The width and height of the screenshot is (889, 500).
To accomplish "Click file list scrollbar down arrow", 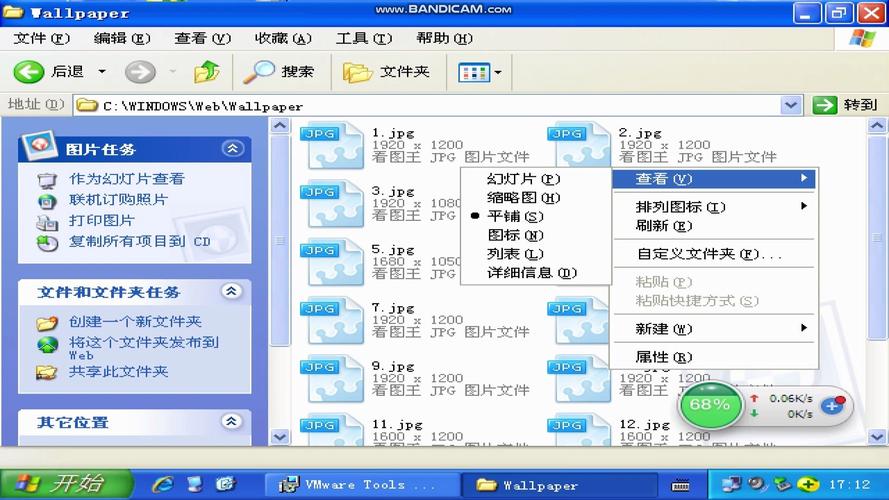I will tap(877, 437).
